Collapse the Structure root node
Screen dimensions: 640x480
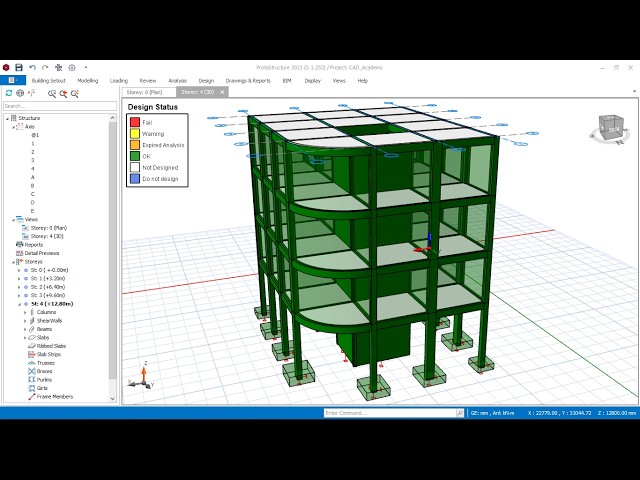tap(7, 118)
